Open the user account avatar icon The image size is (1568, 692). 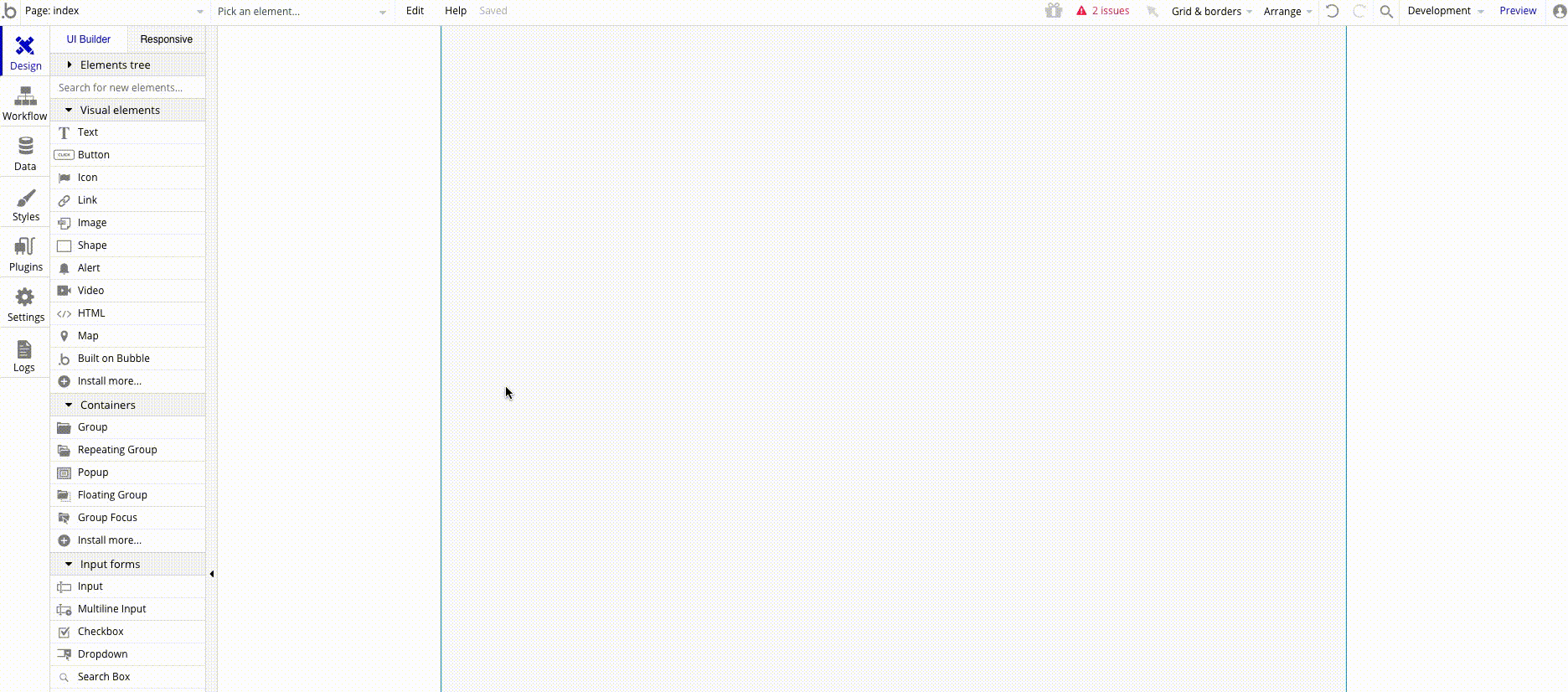pos(1559,11)
